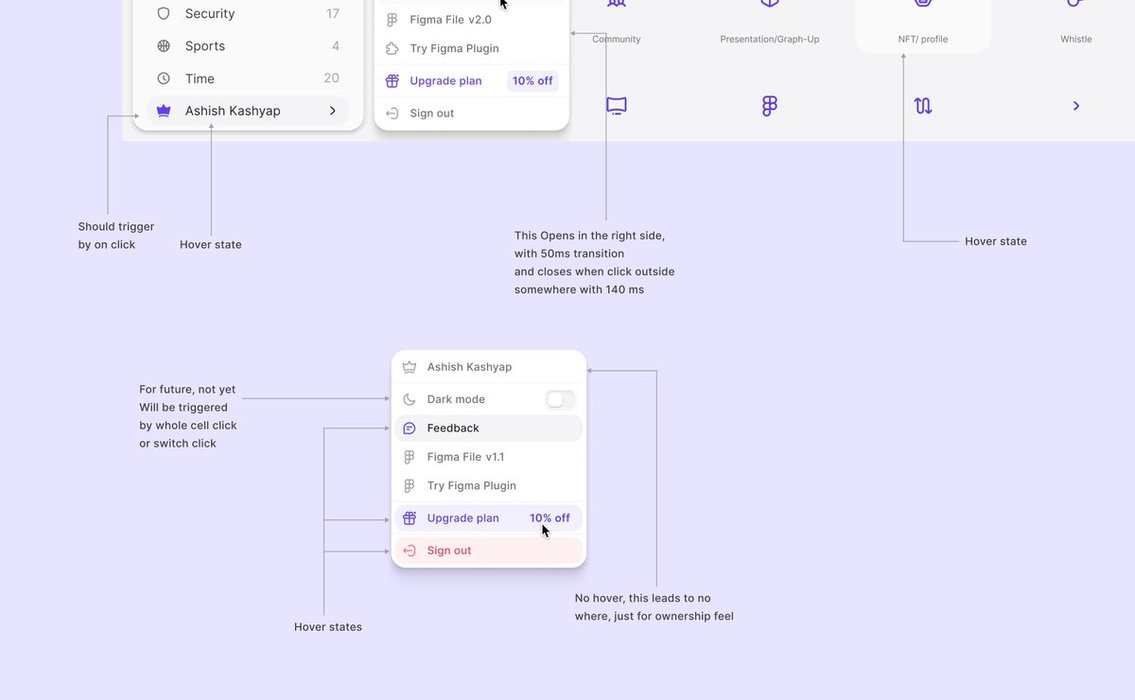Open the Figma File v2.0 menu item
This screenshot has width=1135, height=700.
click(450, 20)
